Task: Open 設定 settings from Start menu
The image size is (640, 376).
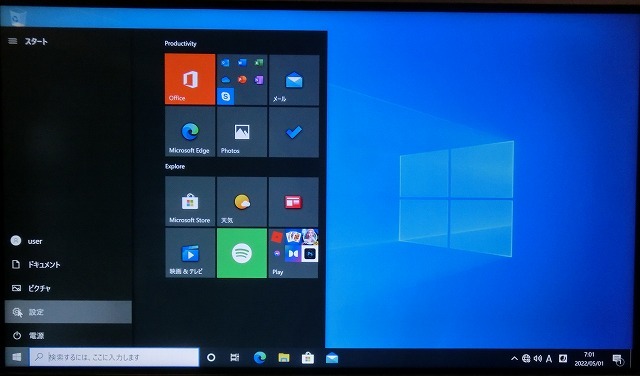Action: 68,312
